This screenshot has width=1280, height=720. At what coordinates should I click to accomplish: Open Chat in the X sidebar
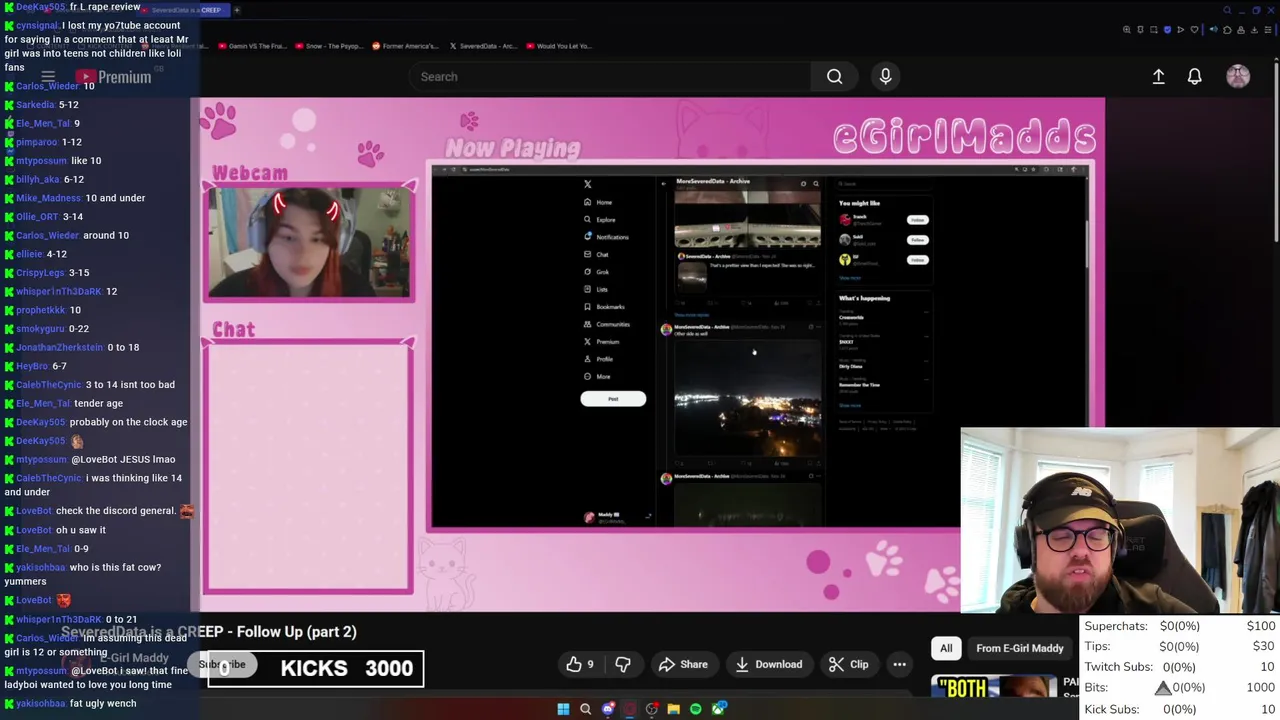point(596,254)
